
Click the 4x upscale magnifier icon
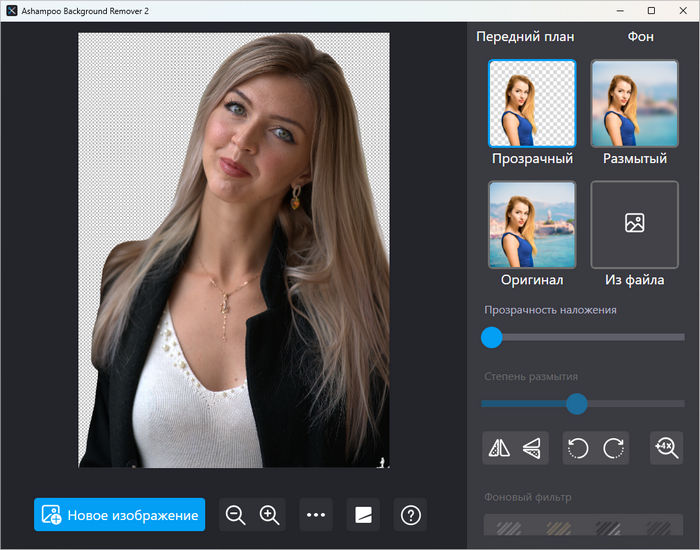coord(665,448)
